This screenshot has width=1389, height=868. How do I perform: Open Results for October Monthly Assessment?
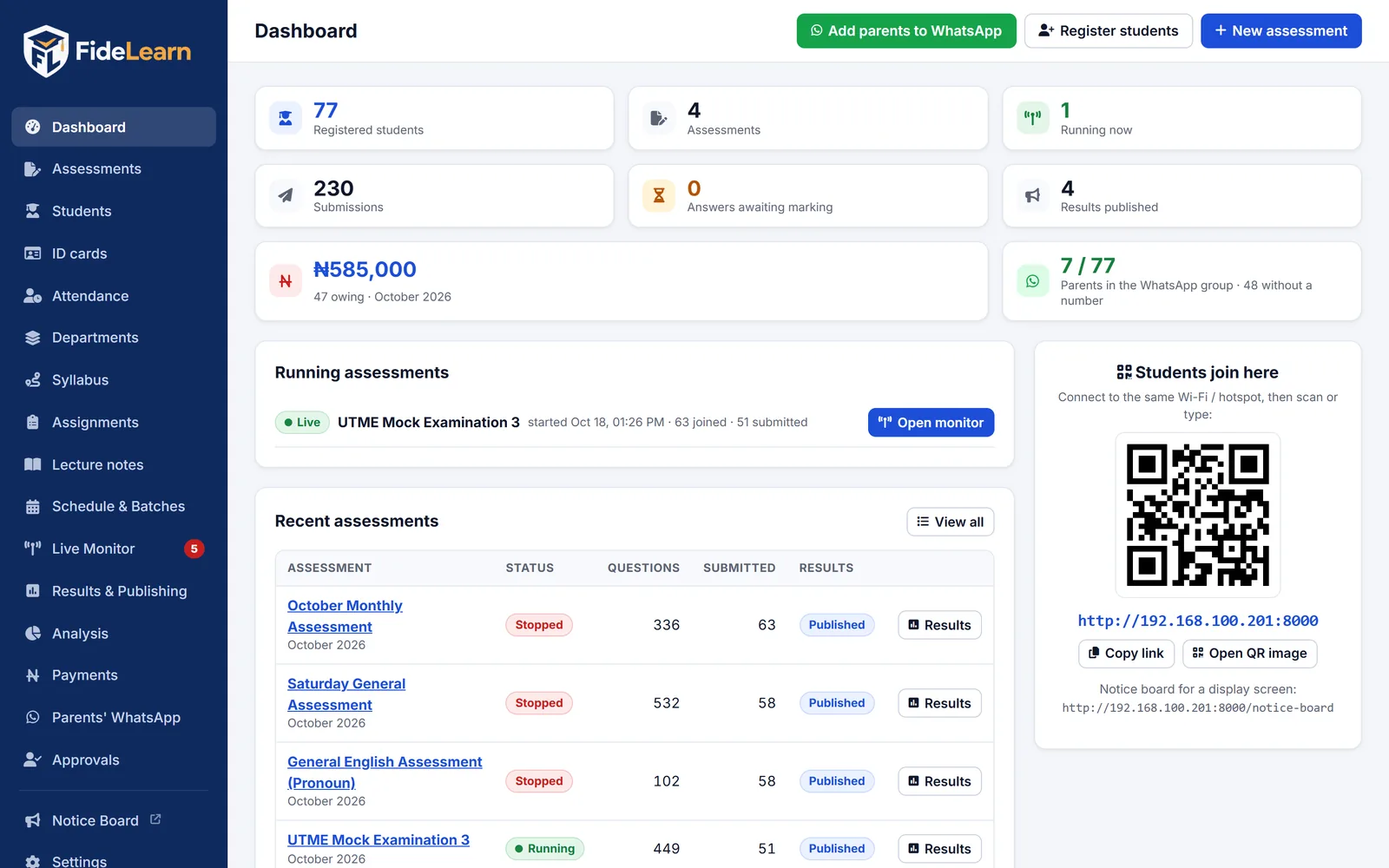pyautogui.click(x=939, y=625)
